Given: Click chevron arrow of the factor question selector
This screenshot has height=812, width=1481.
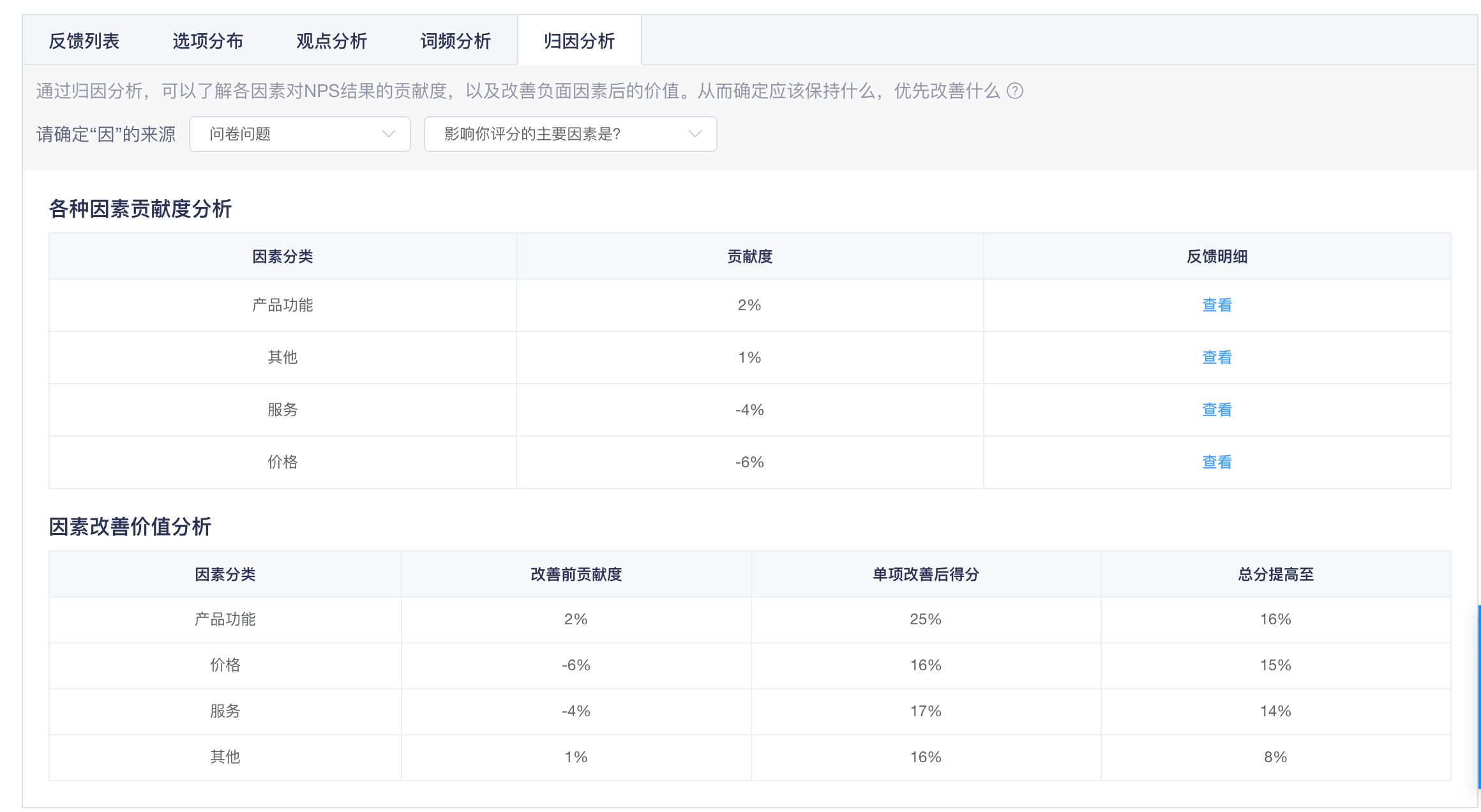Looking at the screenshot, I should [x=695, y=134].
